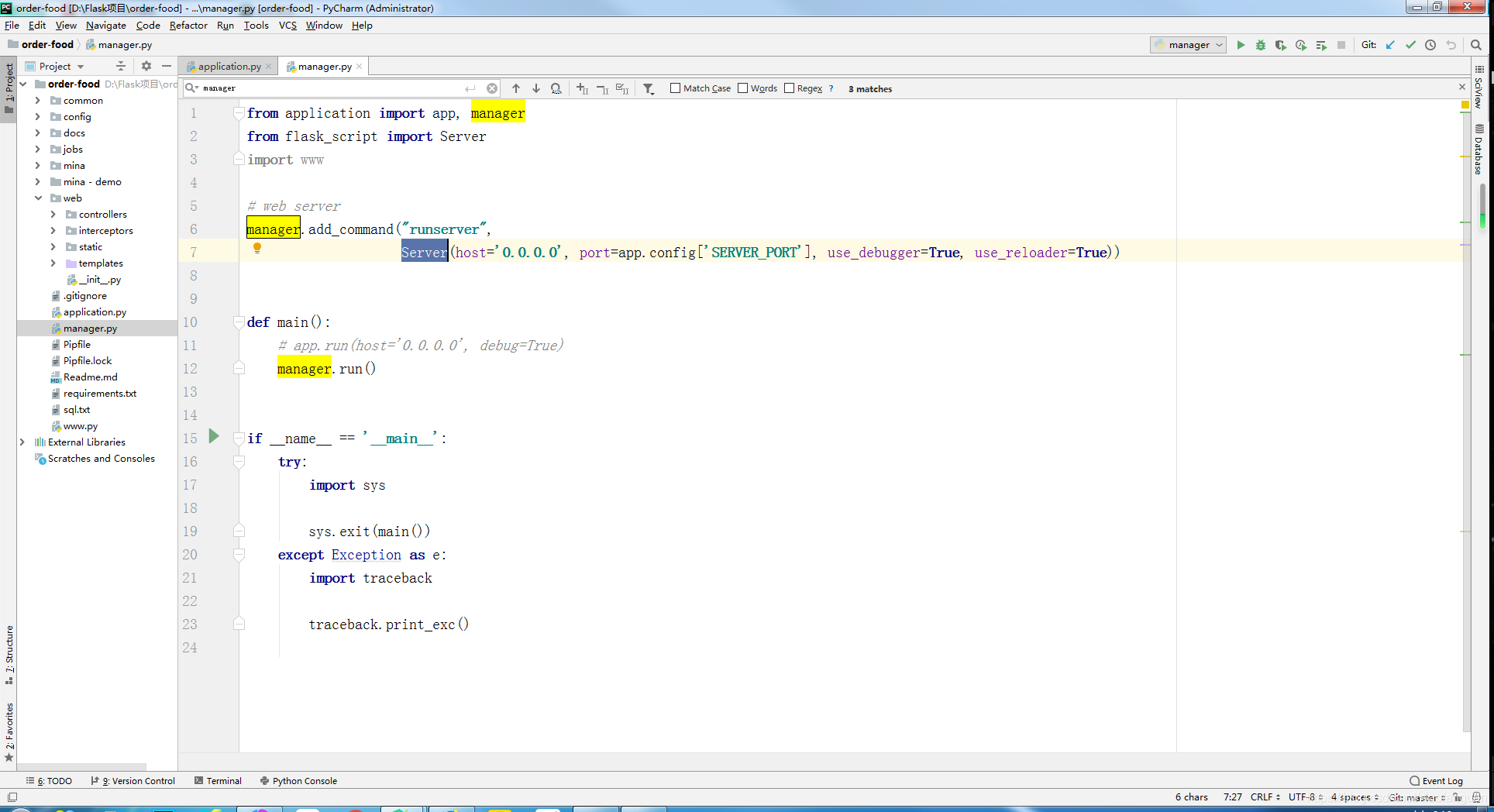Hide the Project tool window

[167, 67]
